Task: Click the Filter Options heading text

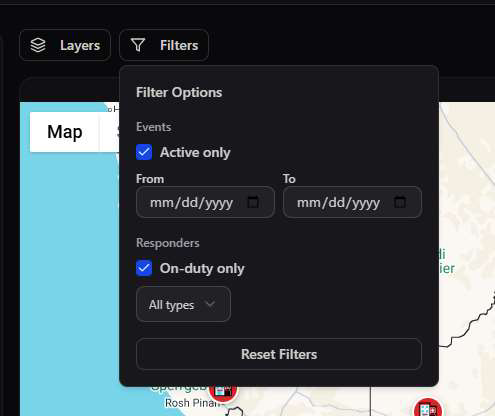Action: 179,92
